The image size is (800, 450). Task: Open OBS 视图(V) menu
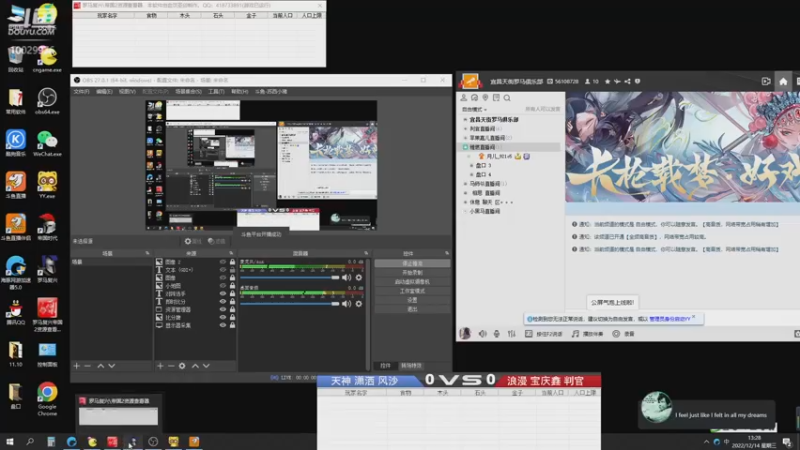(x=127, y=92)
